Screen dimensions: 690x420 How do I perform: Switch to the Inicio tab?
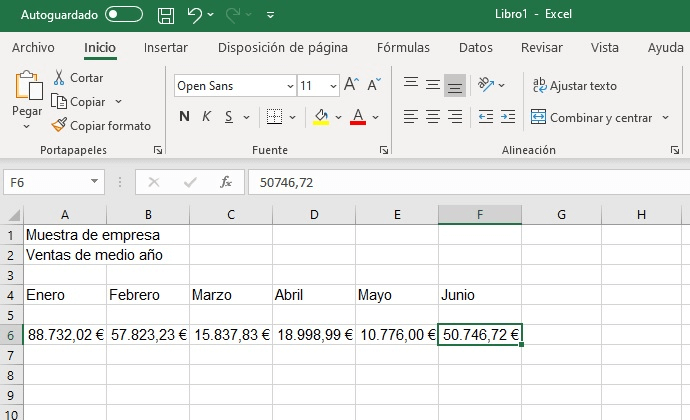(x=100, y=48)
